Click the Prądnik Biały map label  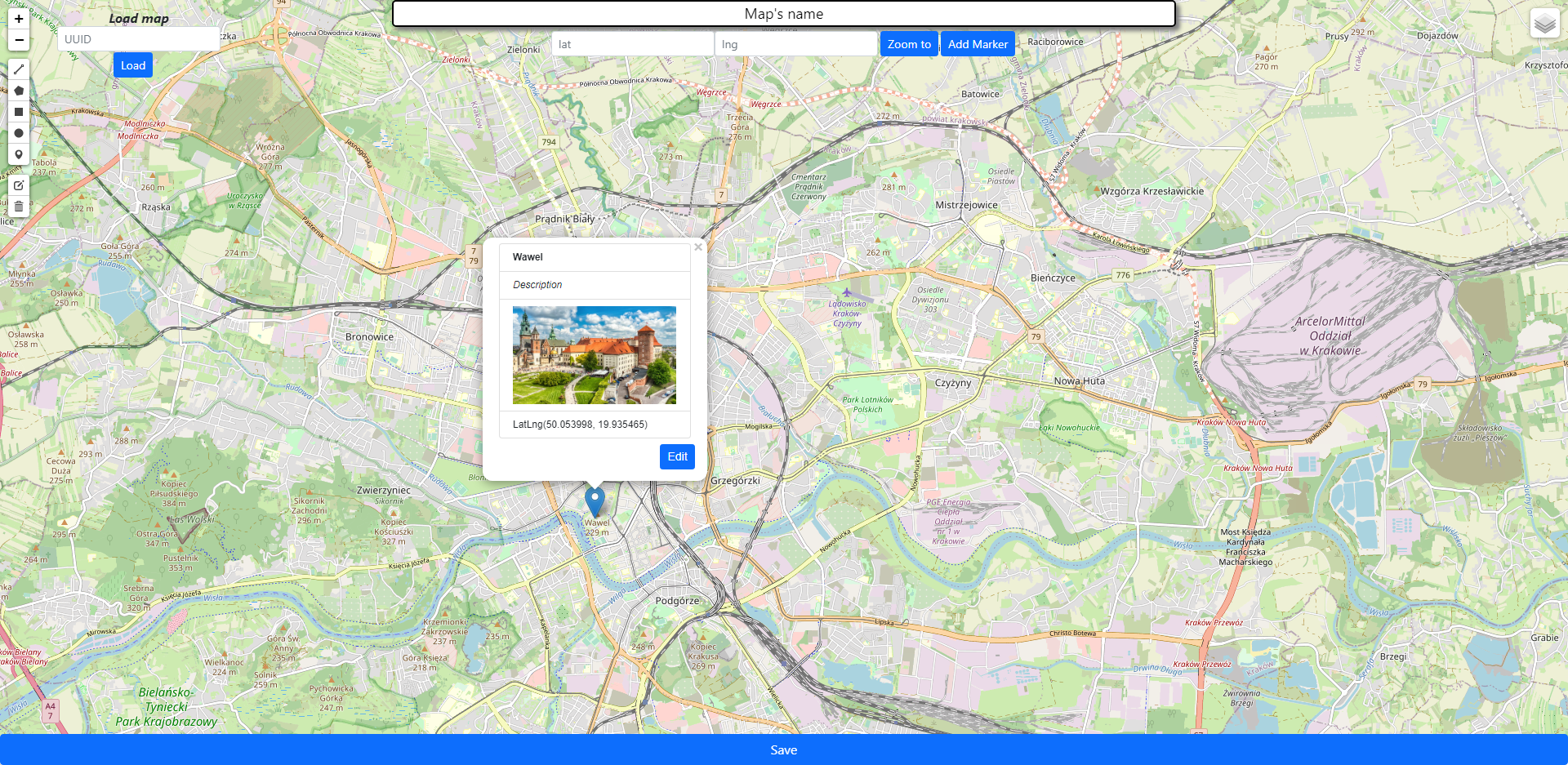564,219
